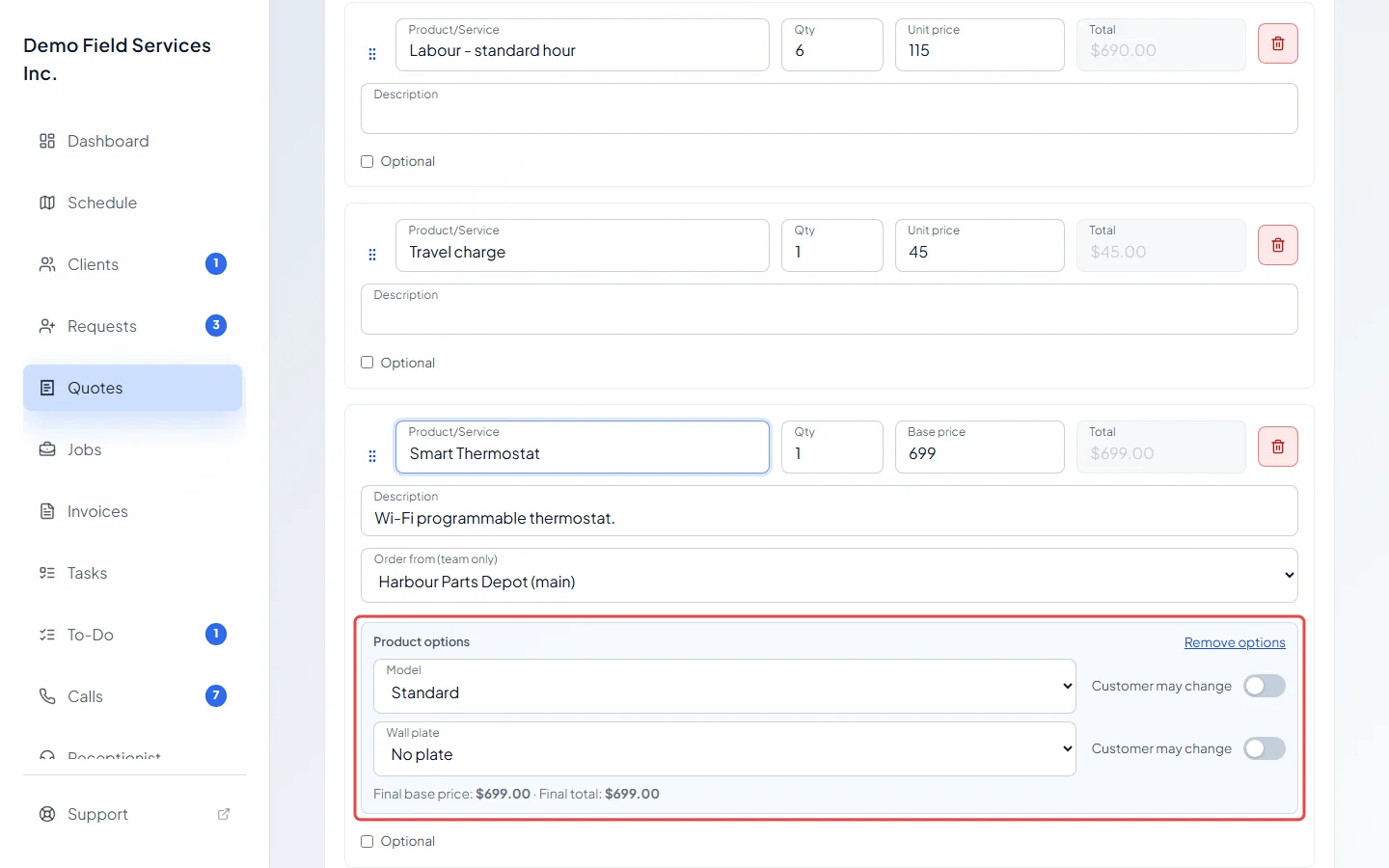
Task: Open the Tasks sidebar item
Action: point(133,573)
